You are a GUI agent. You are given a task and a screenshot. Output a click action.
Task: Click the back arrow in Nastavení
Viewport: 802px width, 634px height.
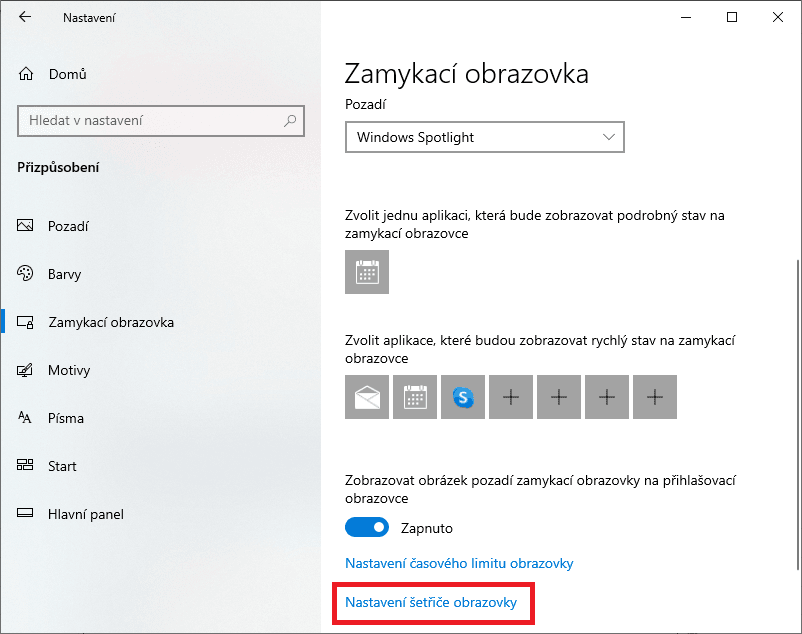coord(25,17)
